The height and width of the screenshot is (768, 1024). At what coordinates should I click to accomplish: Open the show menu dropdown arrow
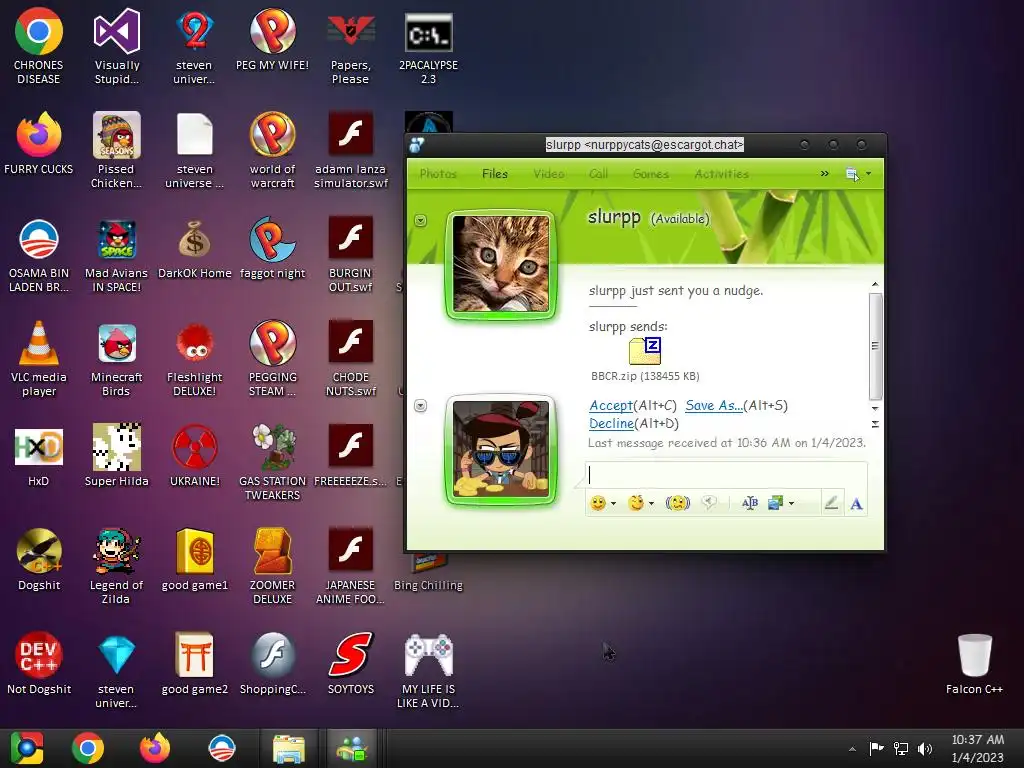tap(869, 174)
